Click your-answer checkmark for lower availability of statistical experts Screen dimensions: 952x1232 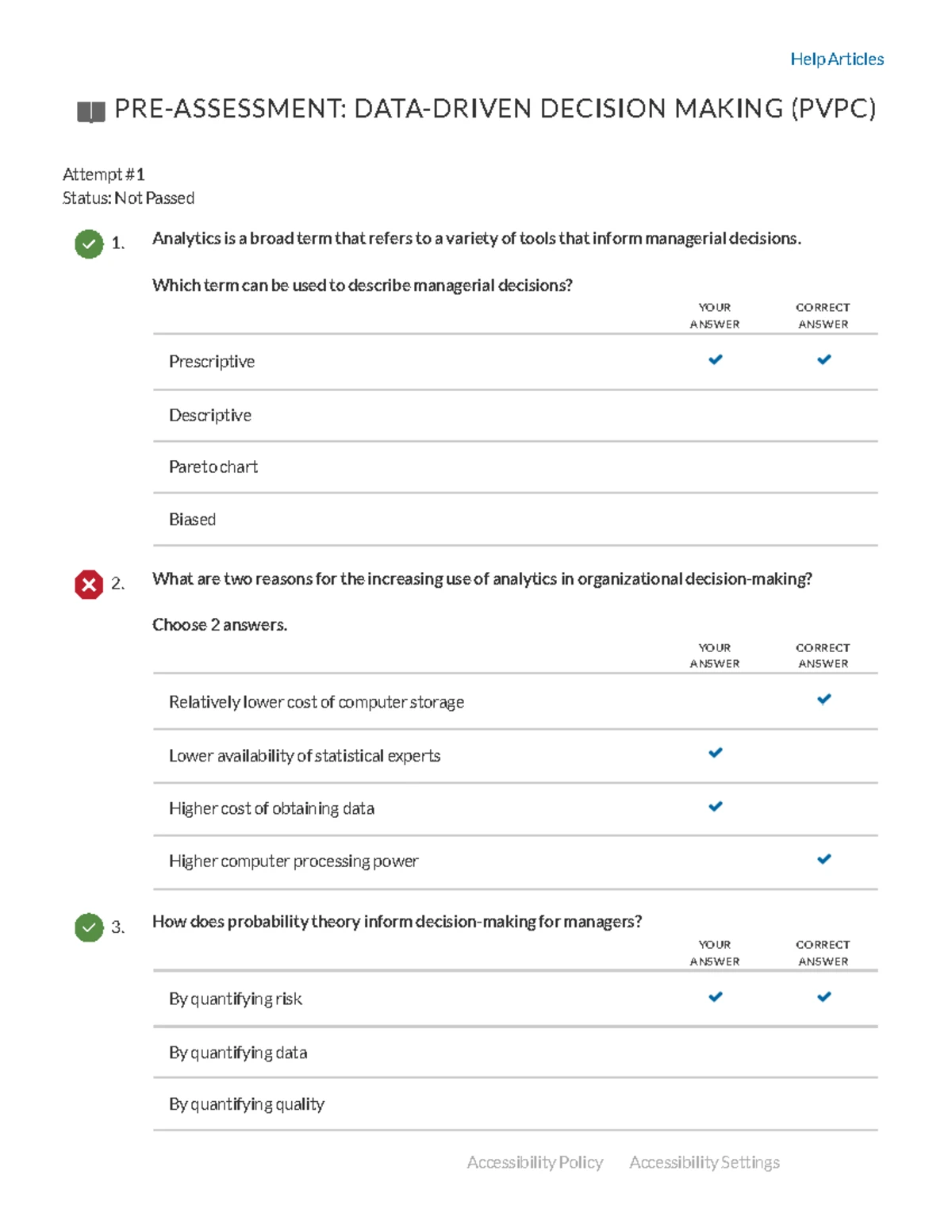click(715, 752)
